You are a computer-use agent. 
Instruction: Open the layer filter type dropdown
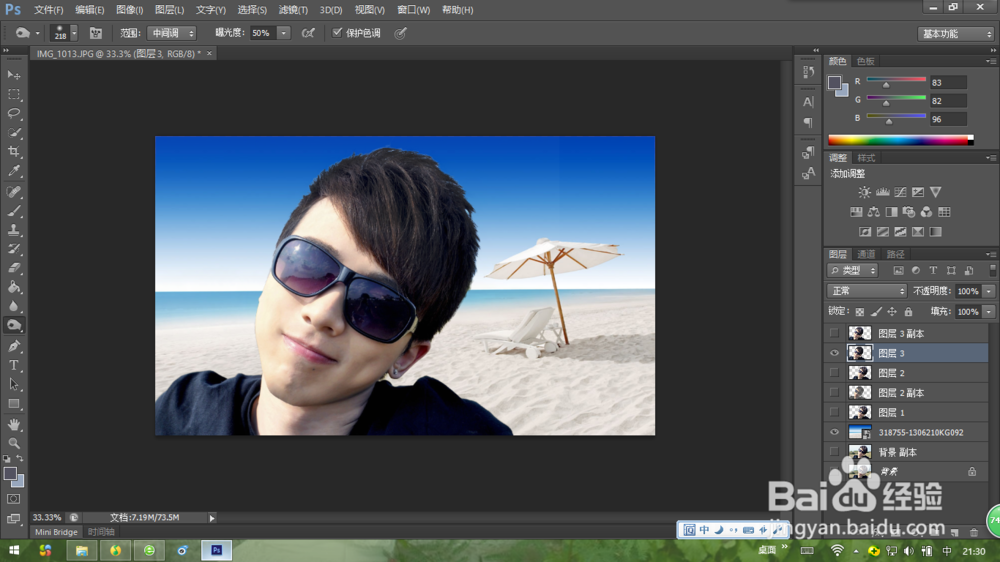[853, 270]
